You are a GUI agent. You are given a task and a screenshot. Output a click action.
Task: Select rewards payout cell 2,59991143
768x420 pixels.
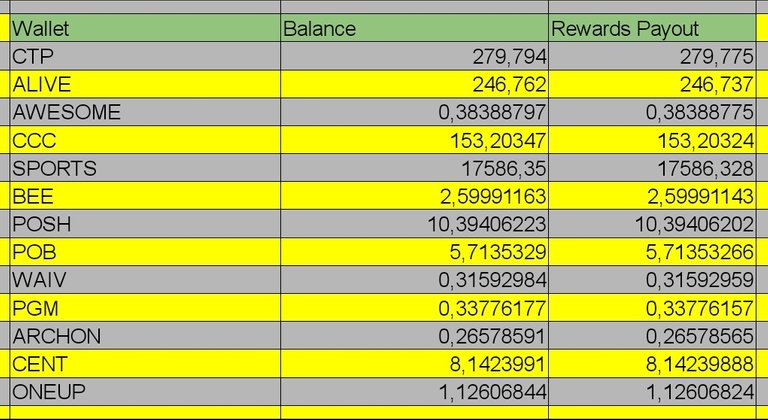click(x=652, y=196)
